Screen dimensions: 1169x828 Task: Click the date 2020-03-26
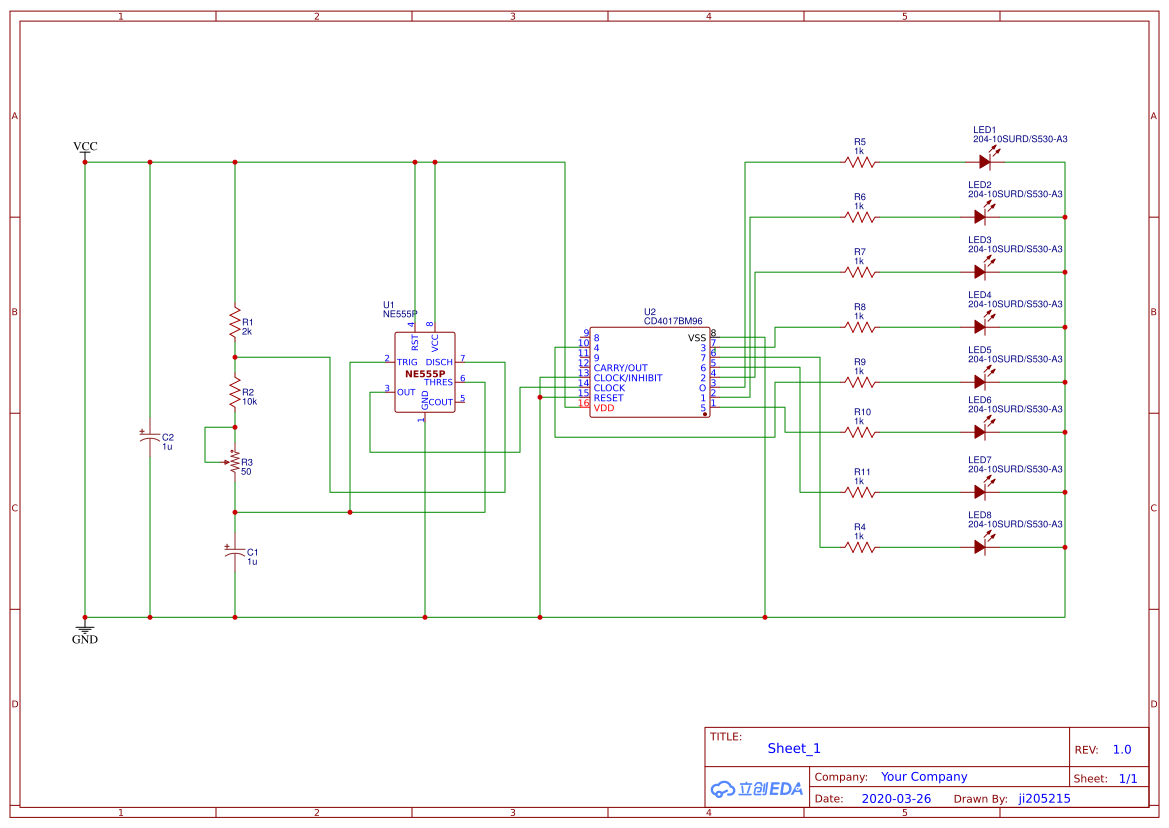895,798
